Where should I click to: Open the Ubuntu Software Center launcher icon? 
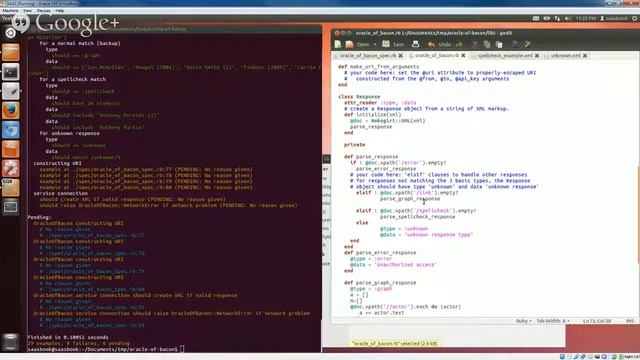(11, 149)
